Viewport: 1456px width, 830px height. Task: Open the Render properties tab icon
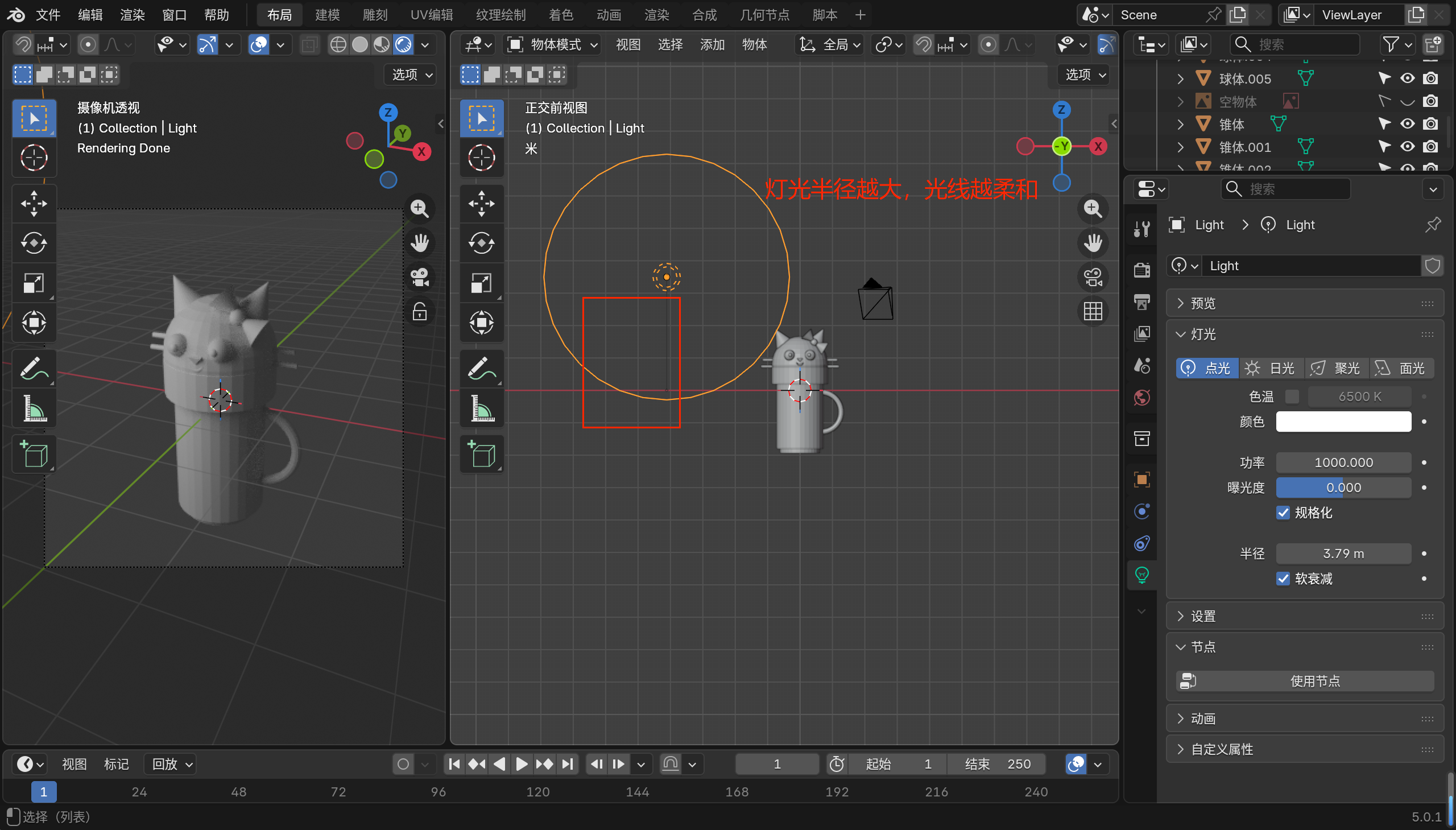click(1141, 270)
